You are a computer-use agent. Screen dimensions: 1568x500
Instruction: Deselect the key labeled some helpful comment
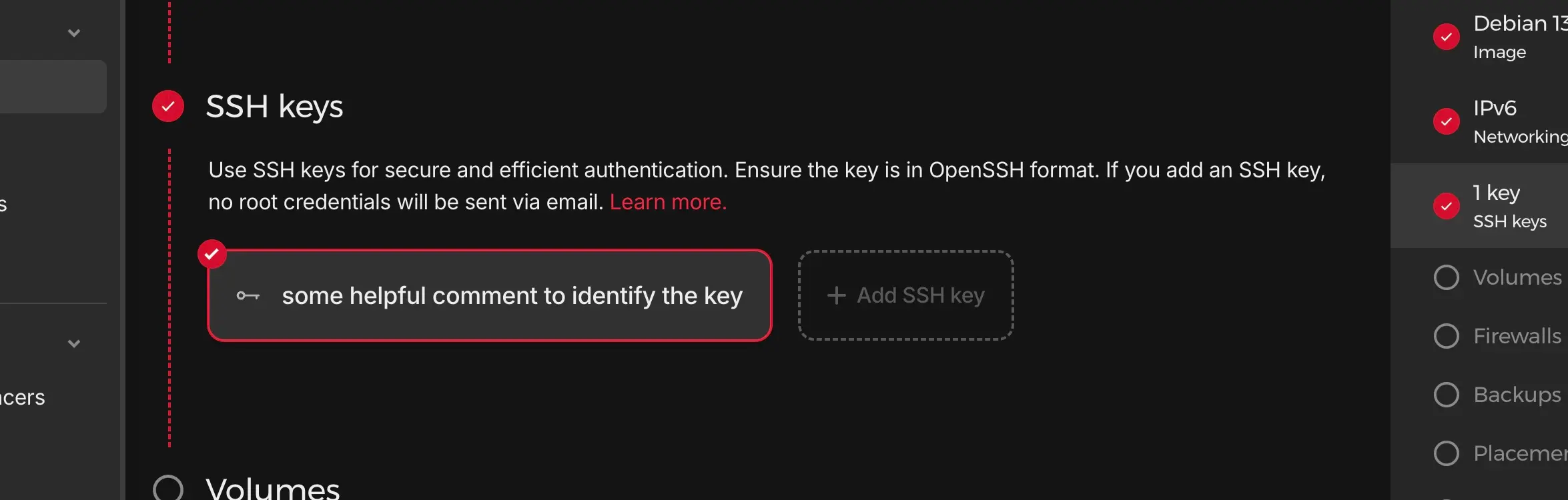(x=489, y=295)
